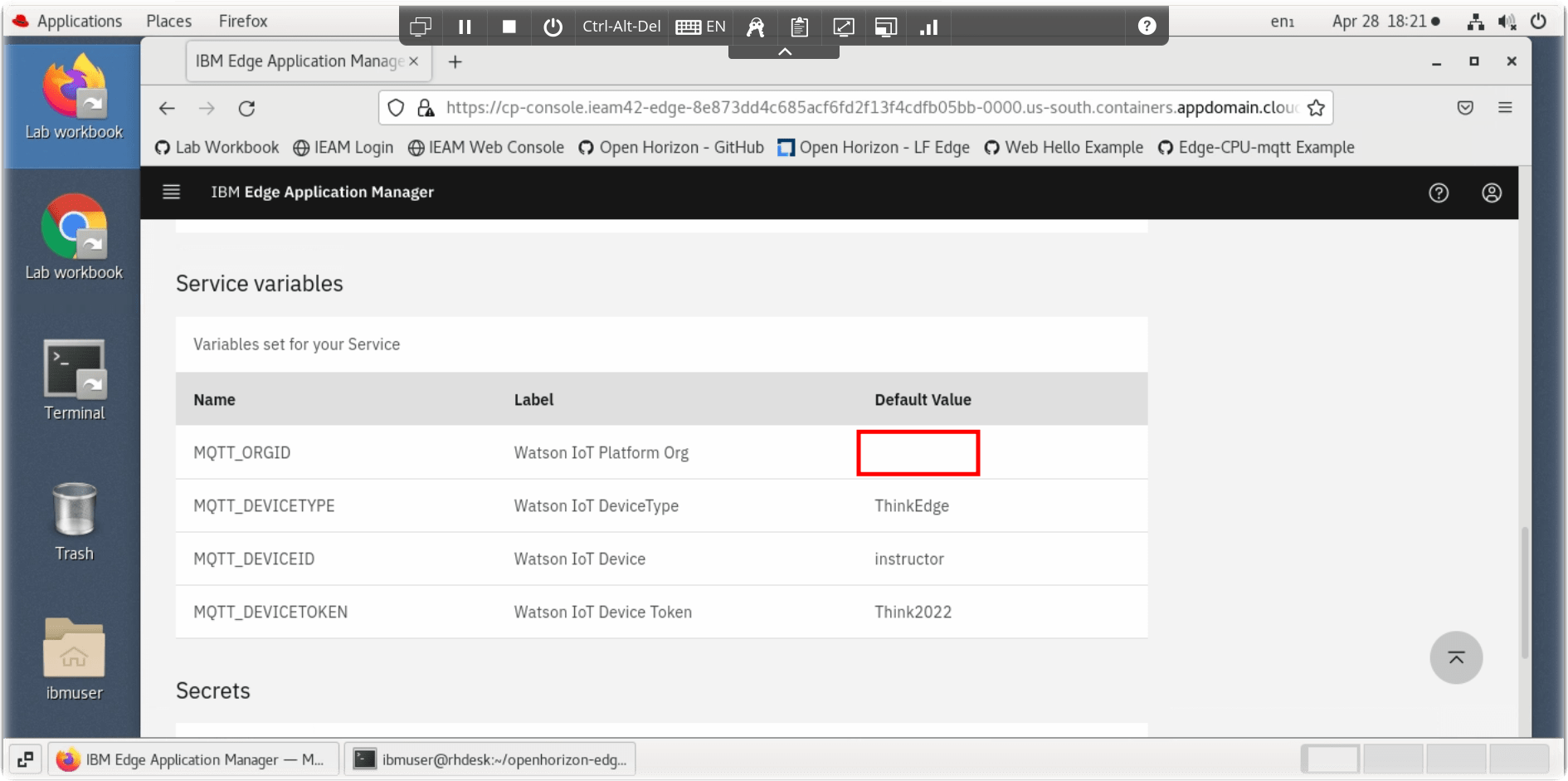Select the Trash desktop icon
This screenshot has height=781, width=1568.
pos(74,521)
